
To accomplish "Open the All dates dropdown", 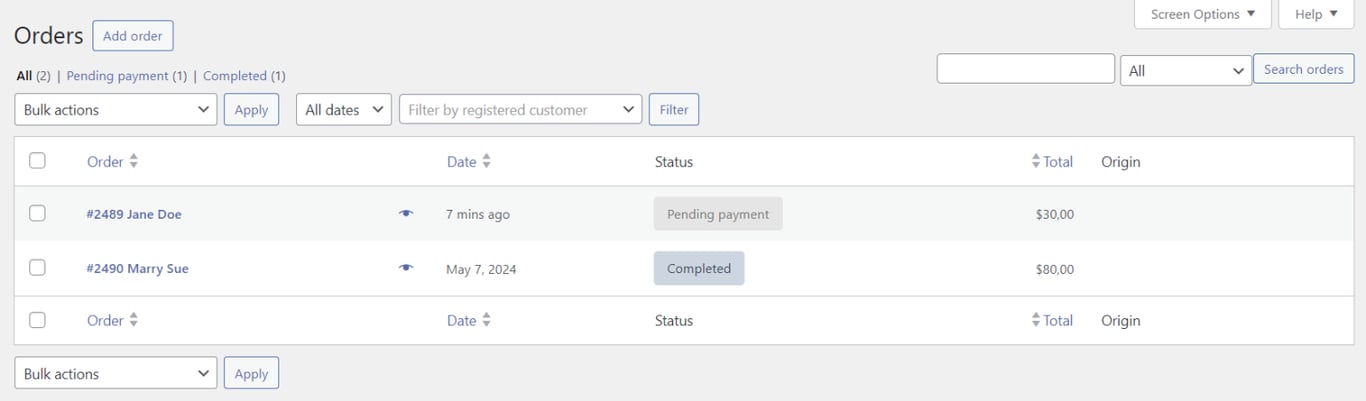I will point(344,110).
